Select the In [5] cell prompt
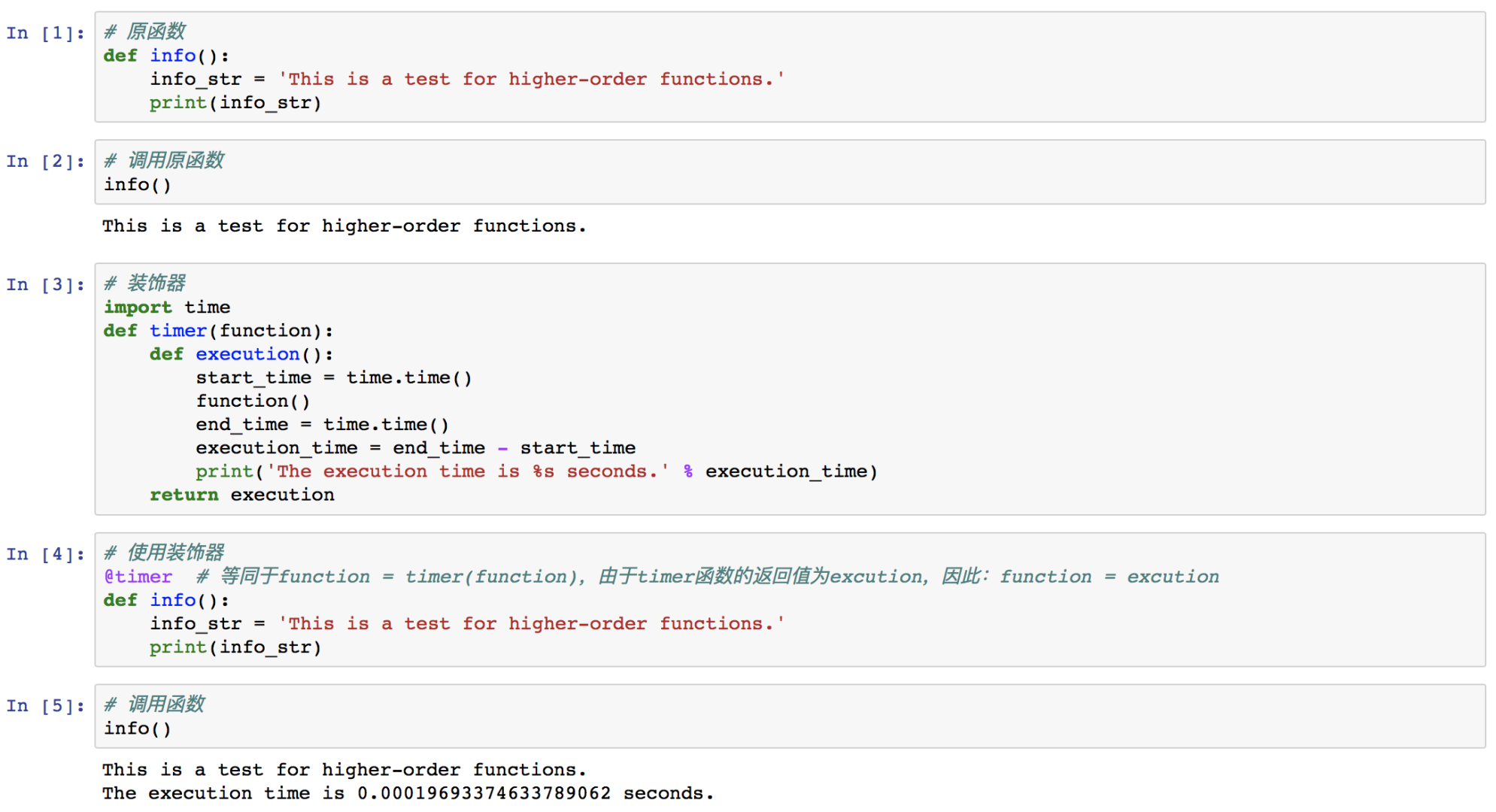Viewport: 1496px width, 812px height. [x=45, y=706]
